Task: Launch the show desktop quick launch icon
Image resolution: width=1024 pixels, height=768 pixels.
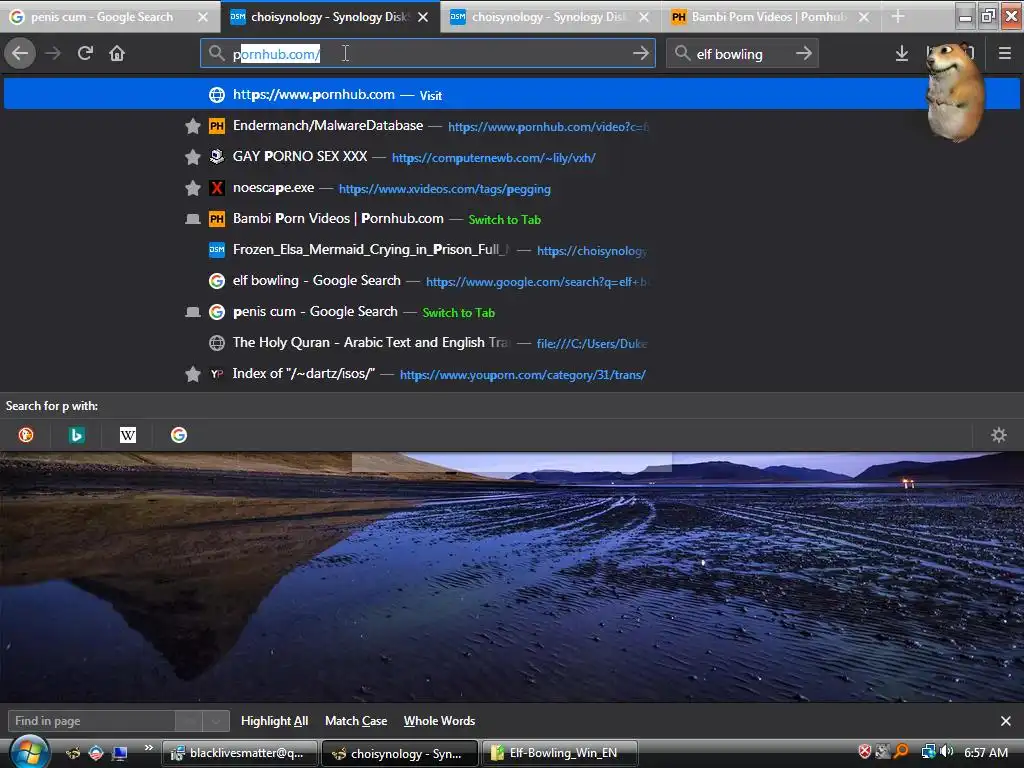Action: click(x=120, y=753)
